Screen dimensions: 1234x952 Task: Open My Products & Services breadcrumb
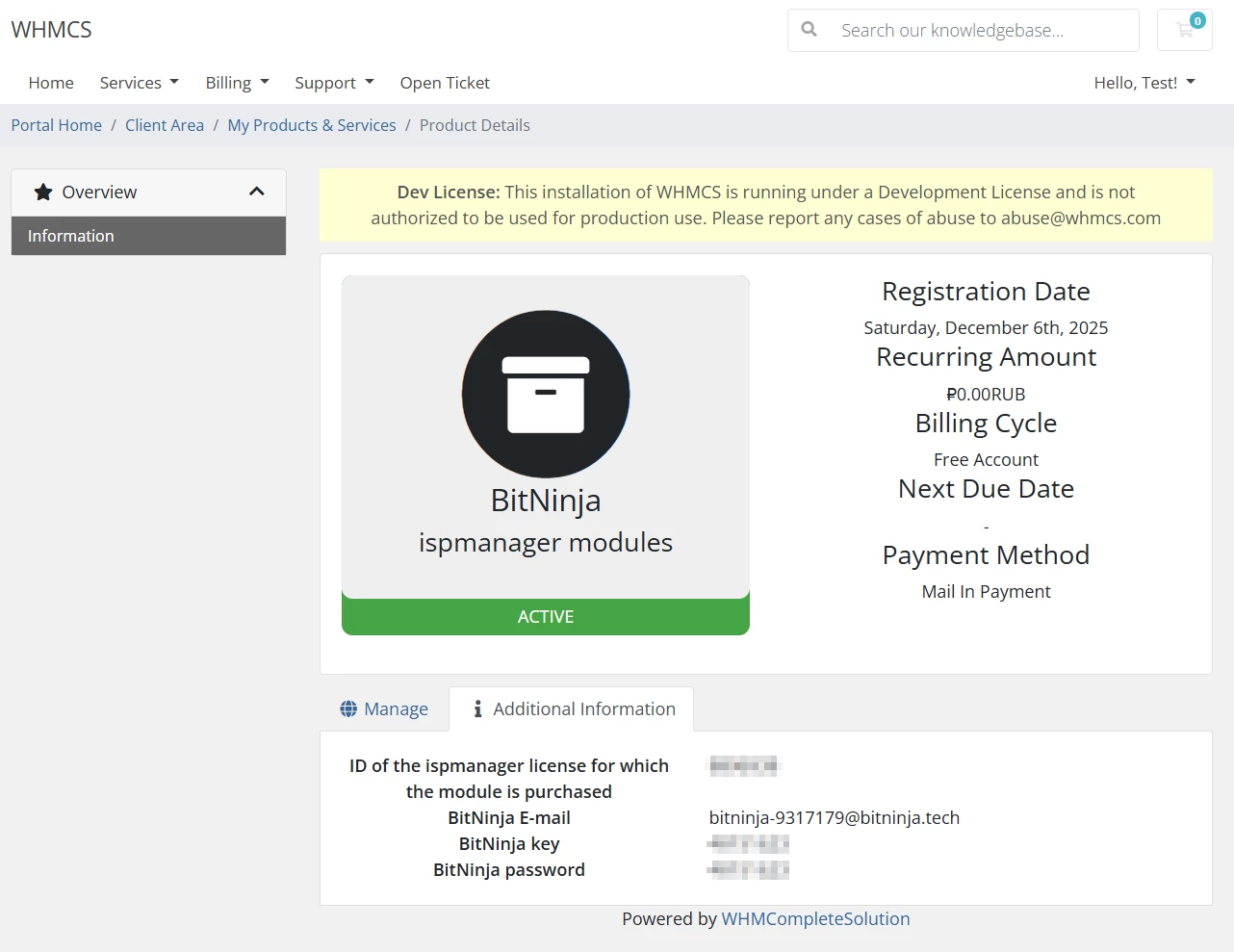tap(312, 125)
